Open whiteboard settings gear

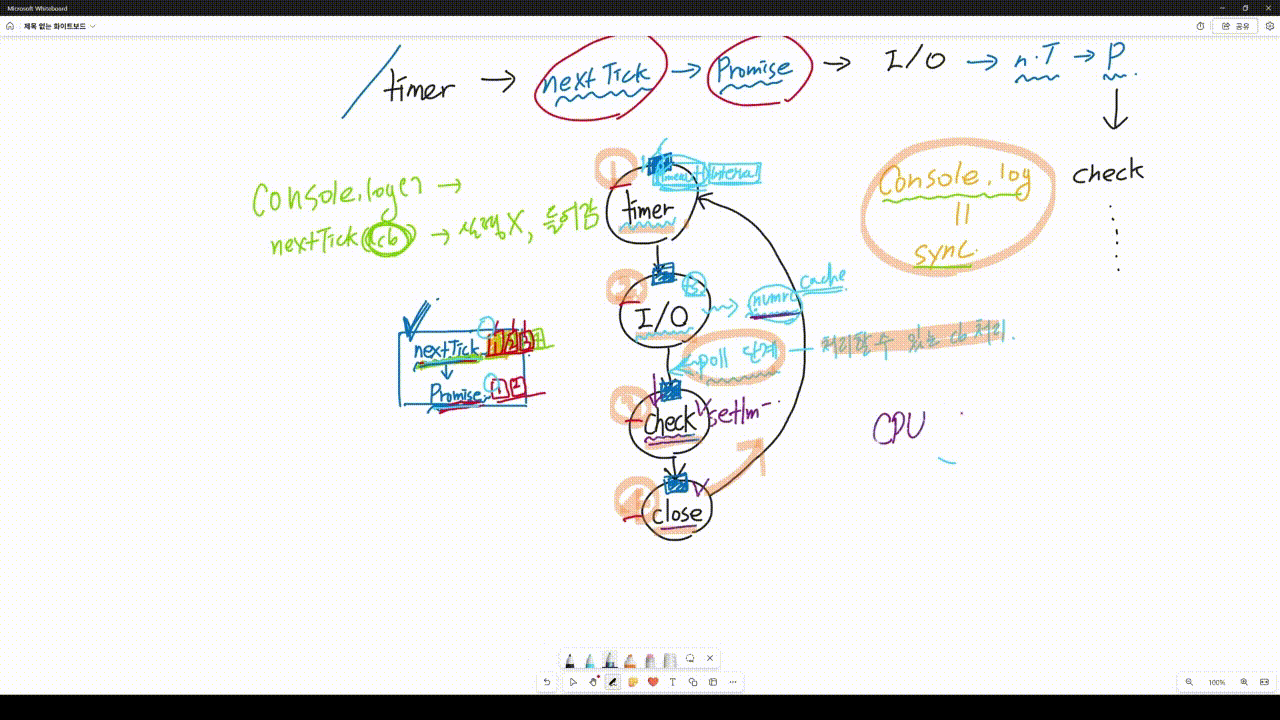click(1268, 26)
